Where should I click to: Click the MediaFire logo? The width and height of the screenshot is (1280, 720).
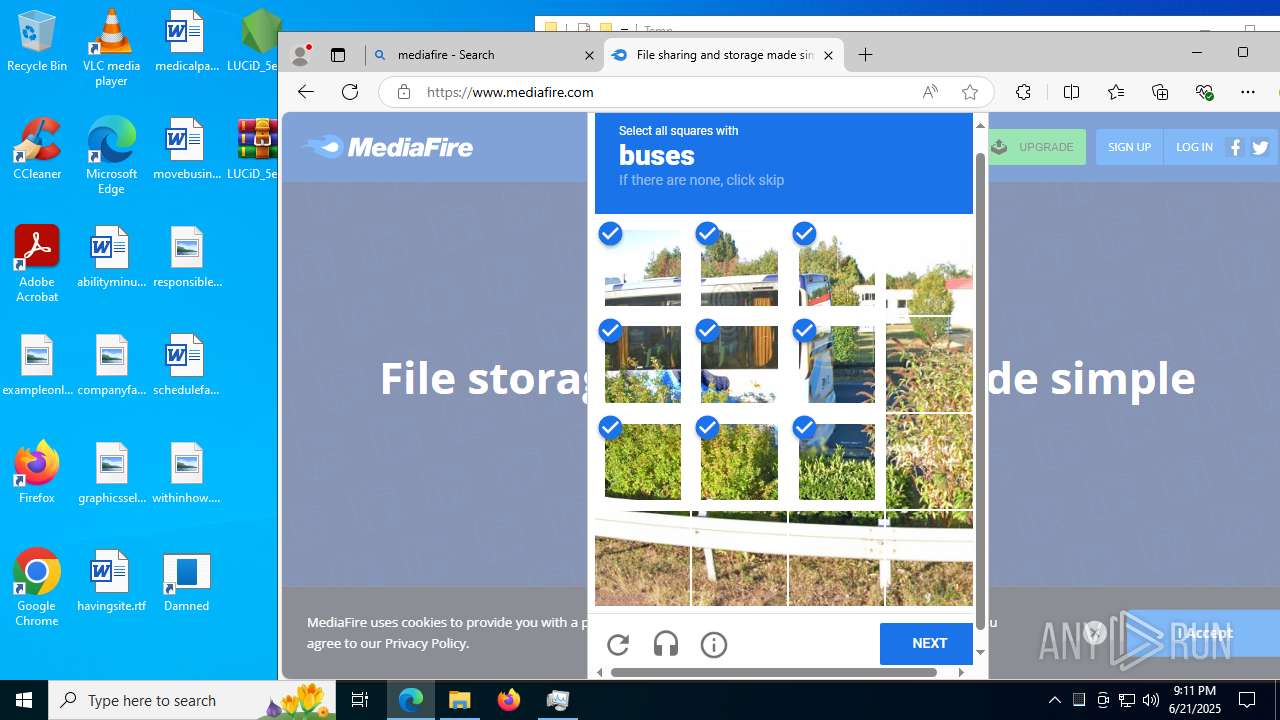(388, 147)
